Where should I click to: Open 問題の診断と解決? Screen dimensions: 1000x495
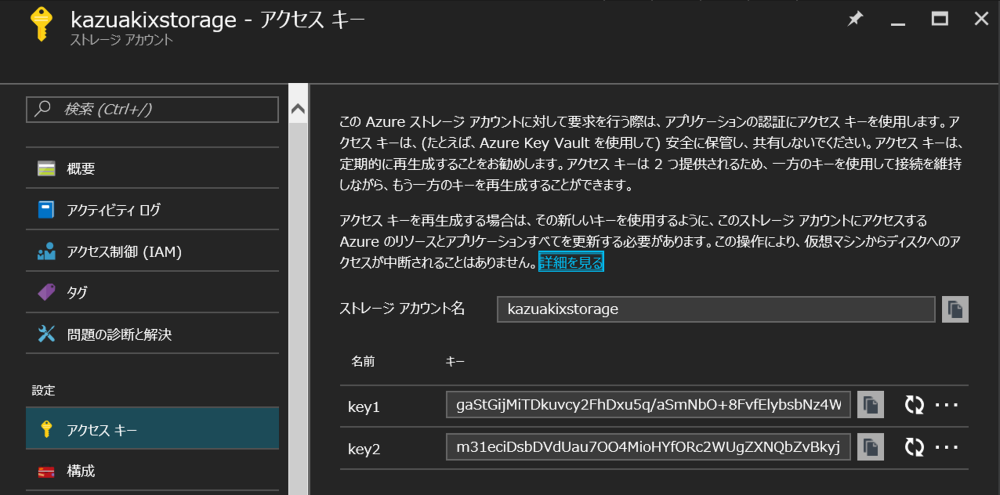[152, 334]
